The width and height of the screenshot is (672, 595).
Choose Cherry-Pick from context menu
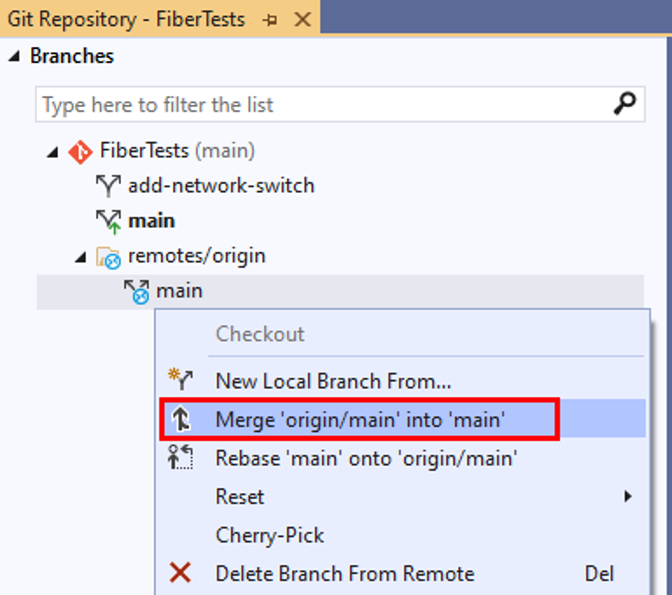(x=270, y=535)
